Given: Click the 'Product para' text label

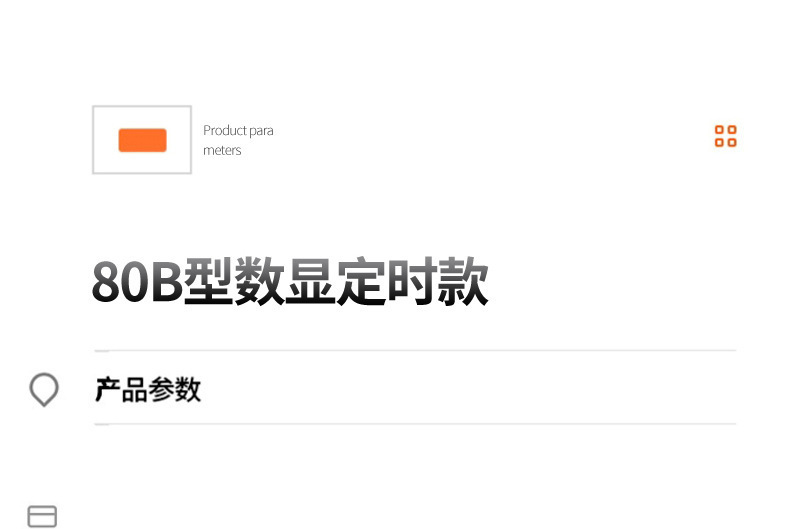Looking at the screenshot, I should [238, 130].
